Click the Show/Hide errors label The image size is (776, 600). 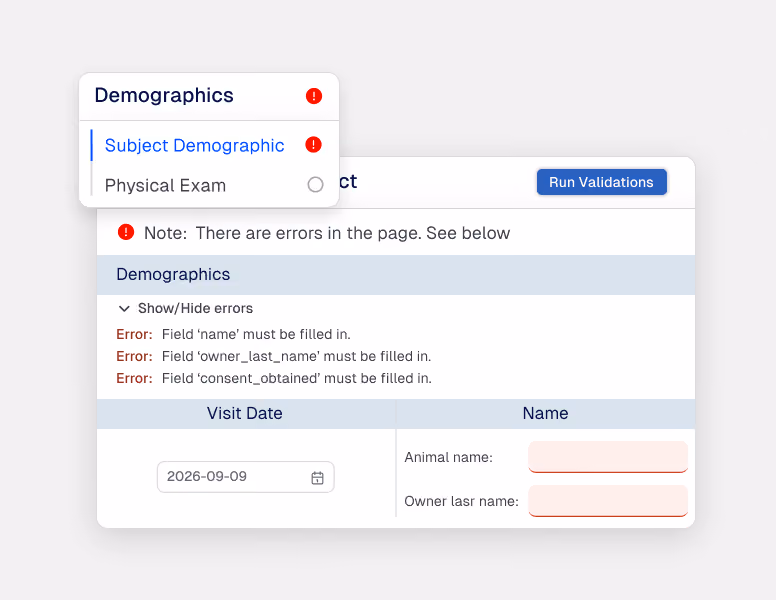[195, 308]
